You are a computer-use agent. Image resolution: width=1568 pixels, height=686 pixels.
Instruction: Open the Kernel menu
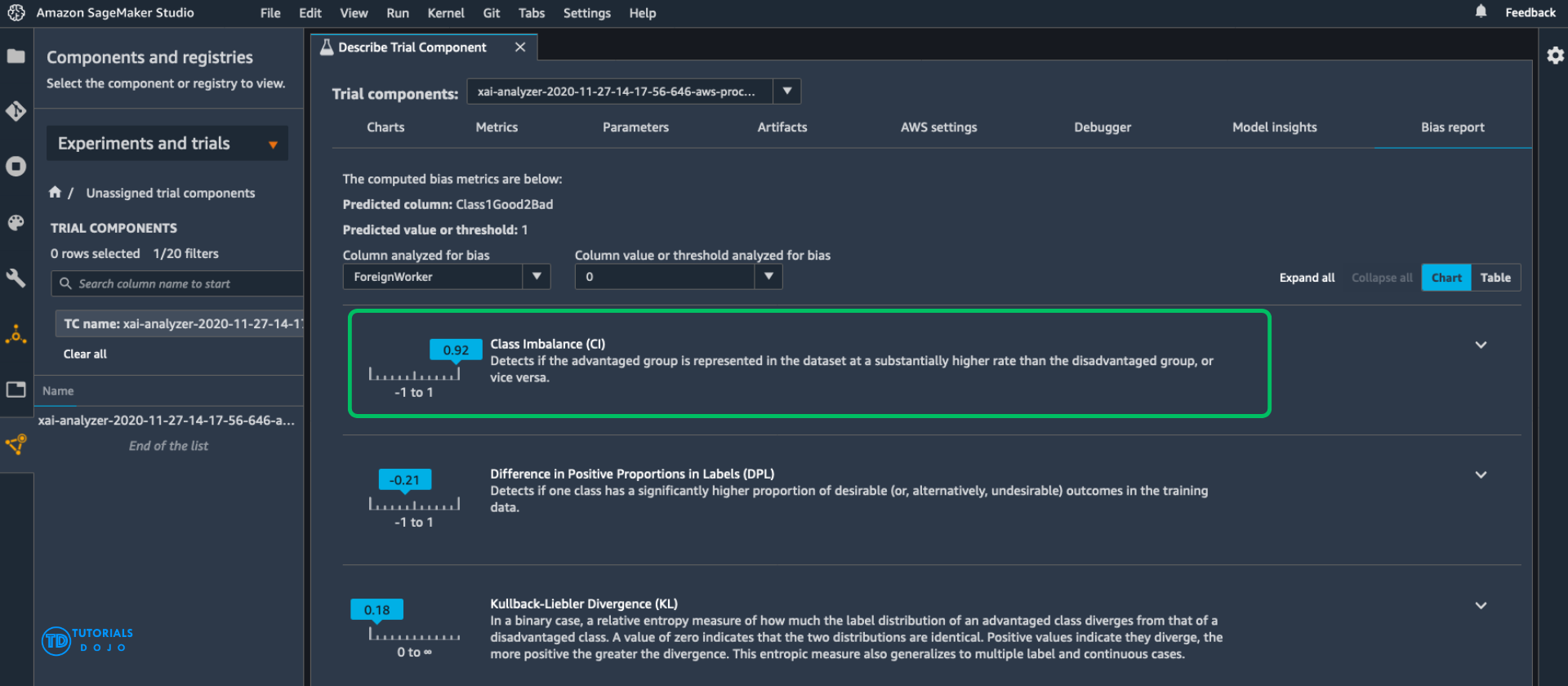tap(446, 13)
